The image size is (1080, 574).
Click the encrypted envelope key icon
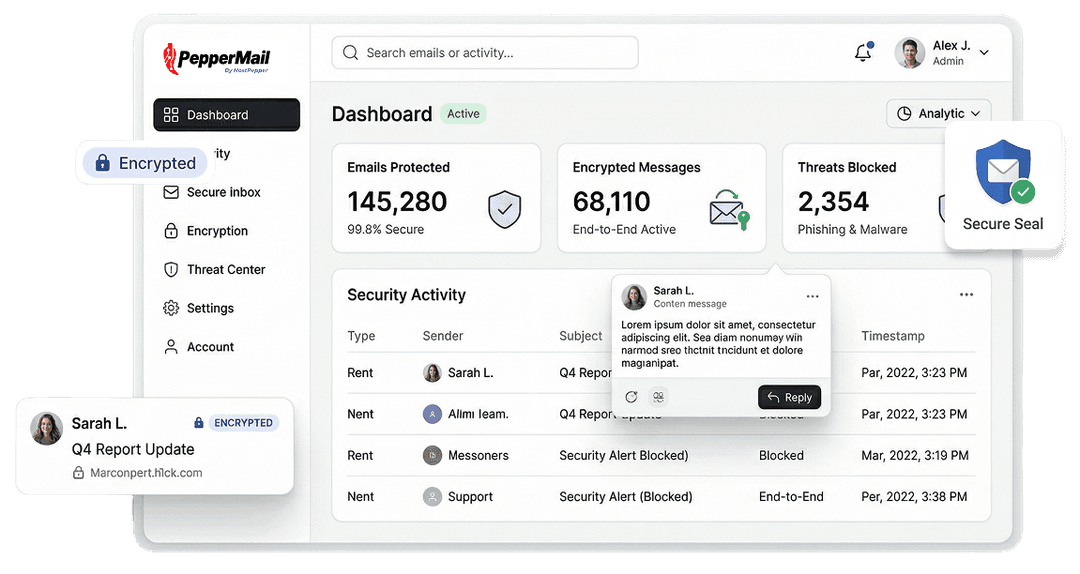coord(729,210)
